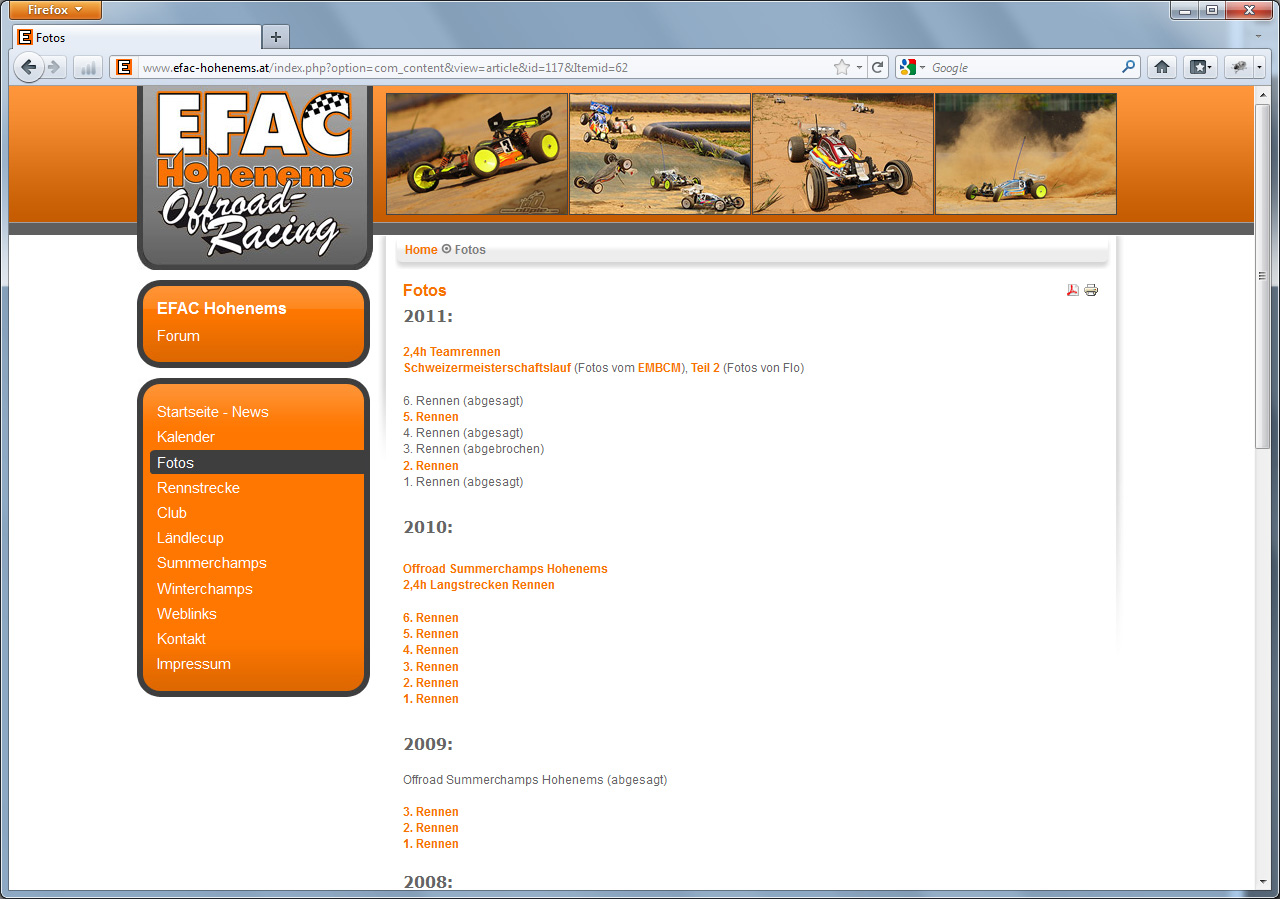
Task: Open Offroad Summerchamps Hohenems 2010 link
Action: [505, 569]
